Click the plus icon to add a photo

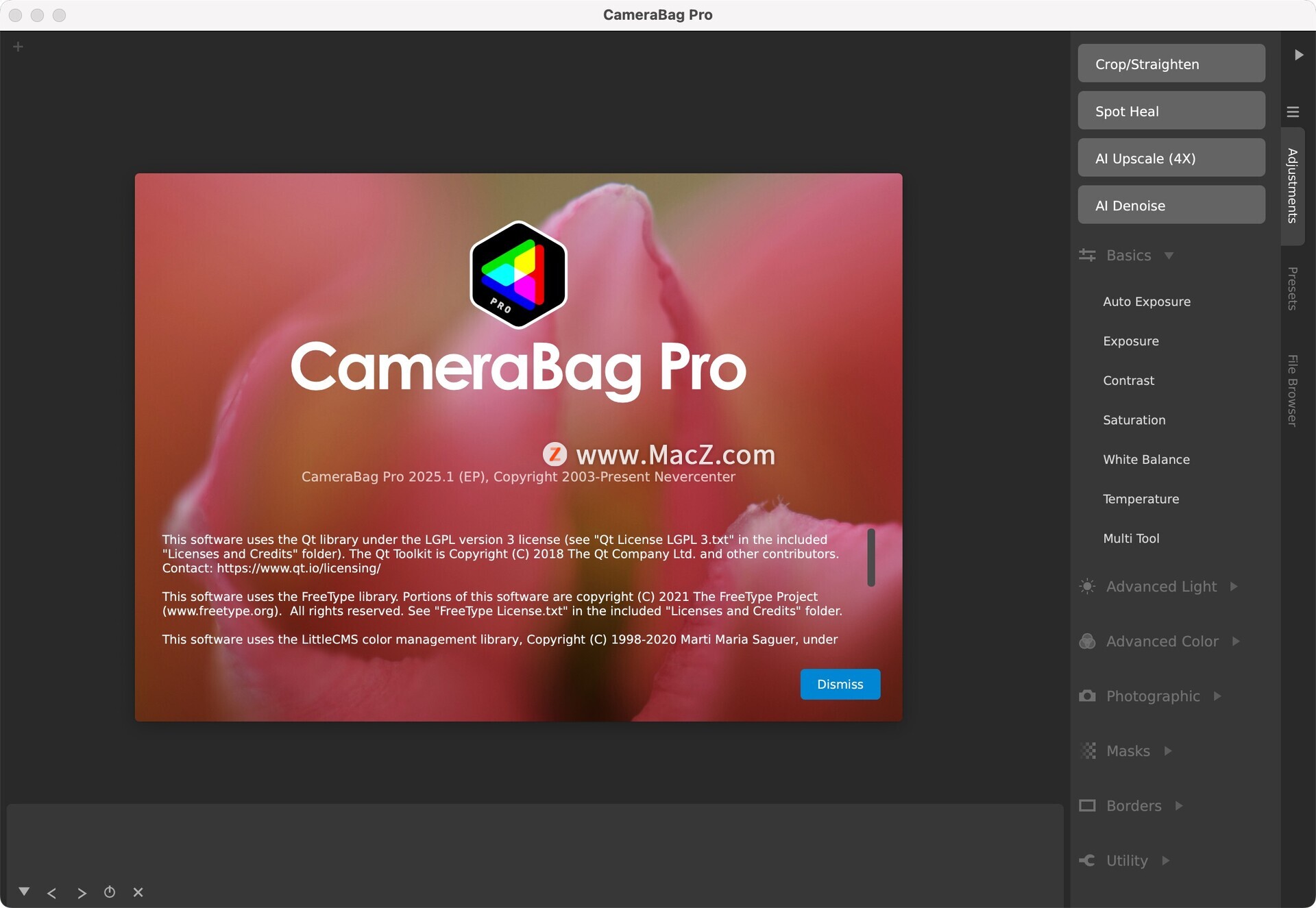click(x=19, y=47)
